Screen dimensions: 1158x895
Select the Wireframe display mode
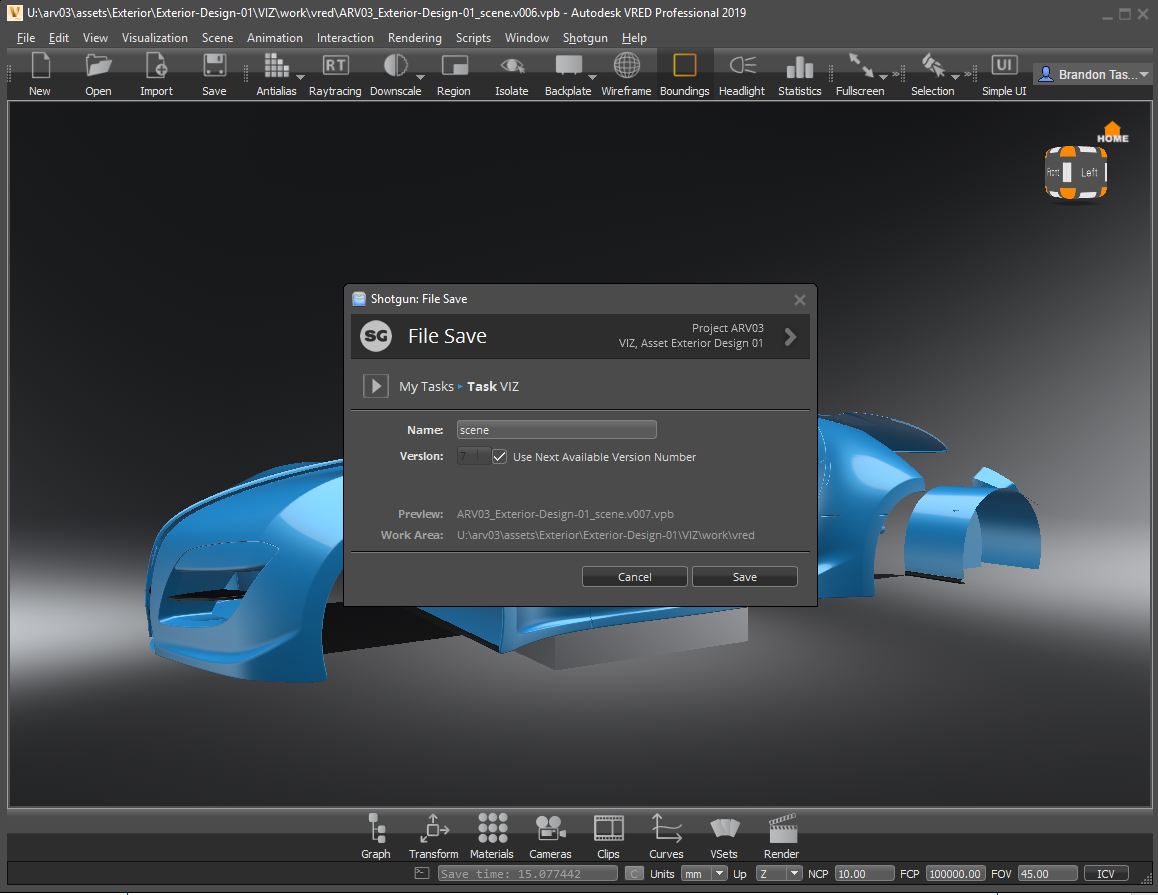click(626, 70)
